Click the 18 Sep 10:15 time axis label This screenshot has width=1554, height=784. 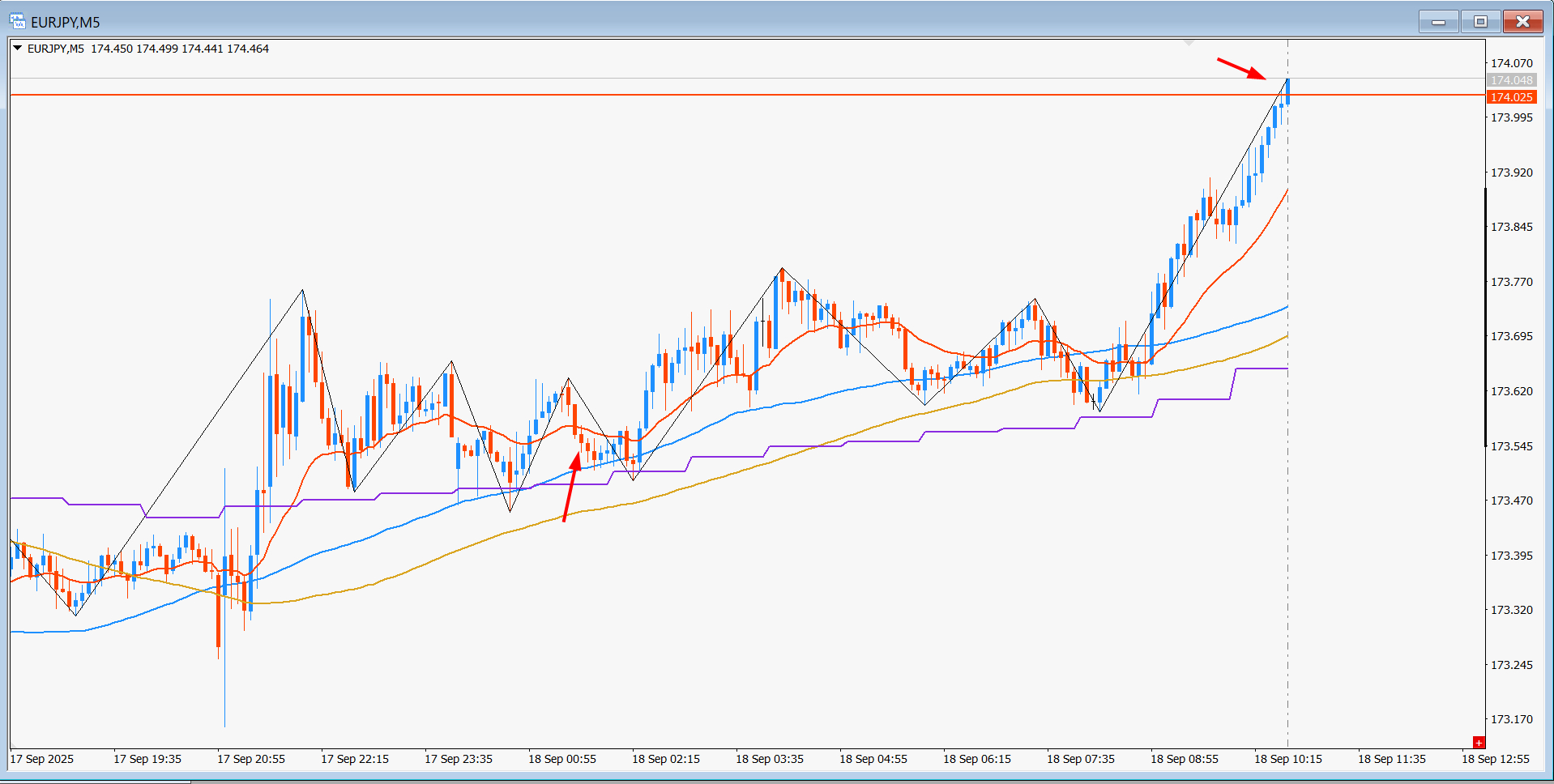coord(1288,759)
